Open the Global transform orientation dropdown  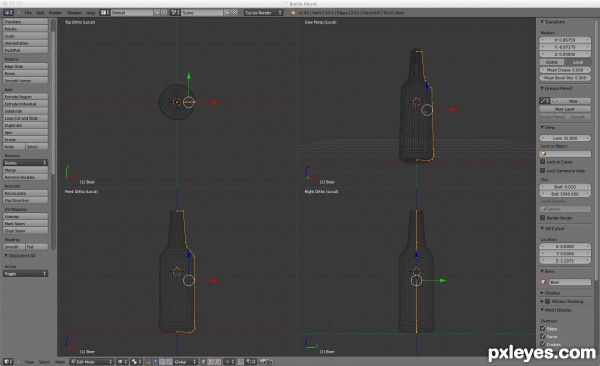pyautogui.click(x=186, y=361)
